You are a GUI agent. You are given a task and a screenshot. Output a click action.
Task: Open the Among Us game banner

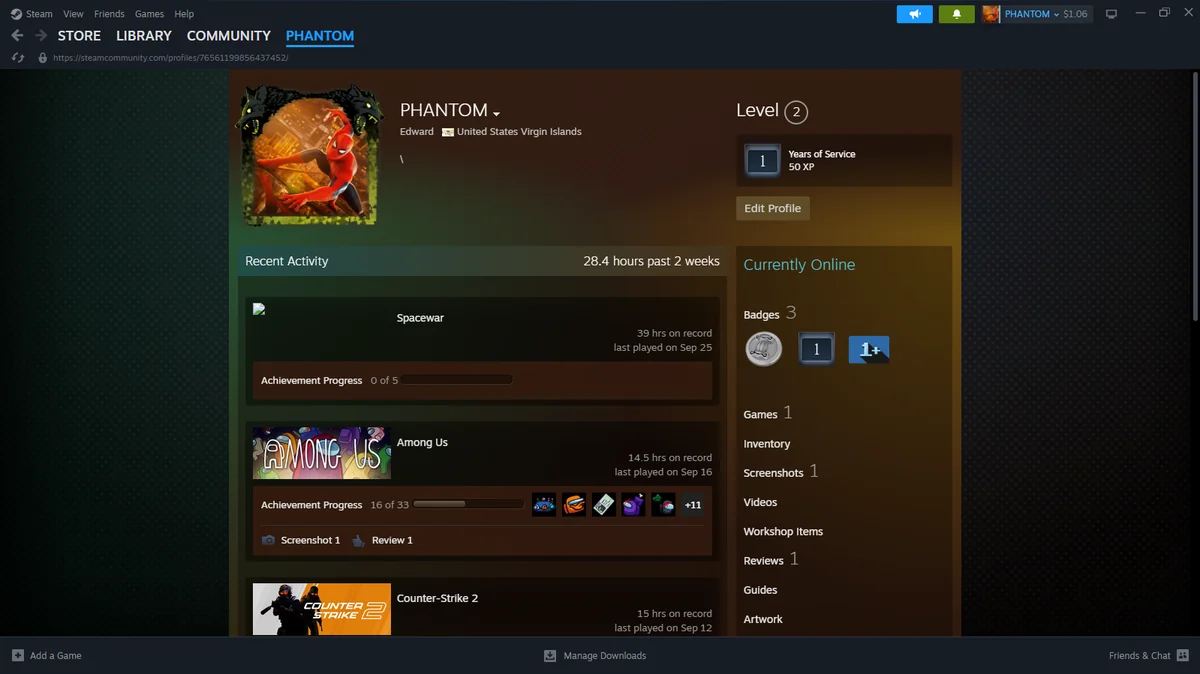322,453
